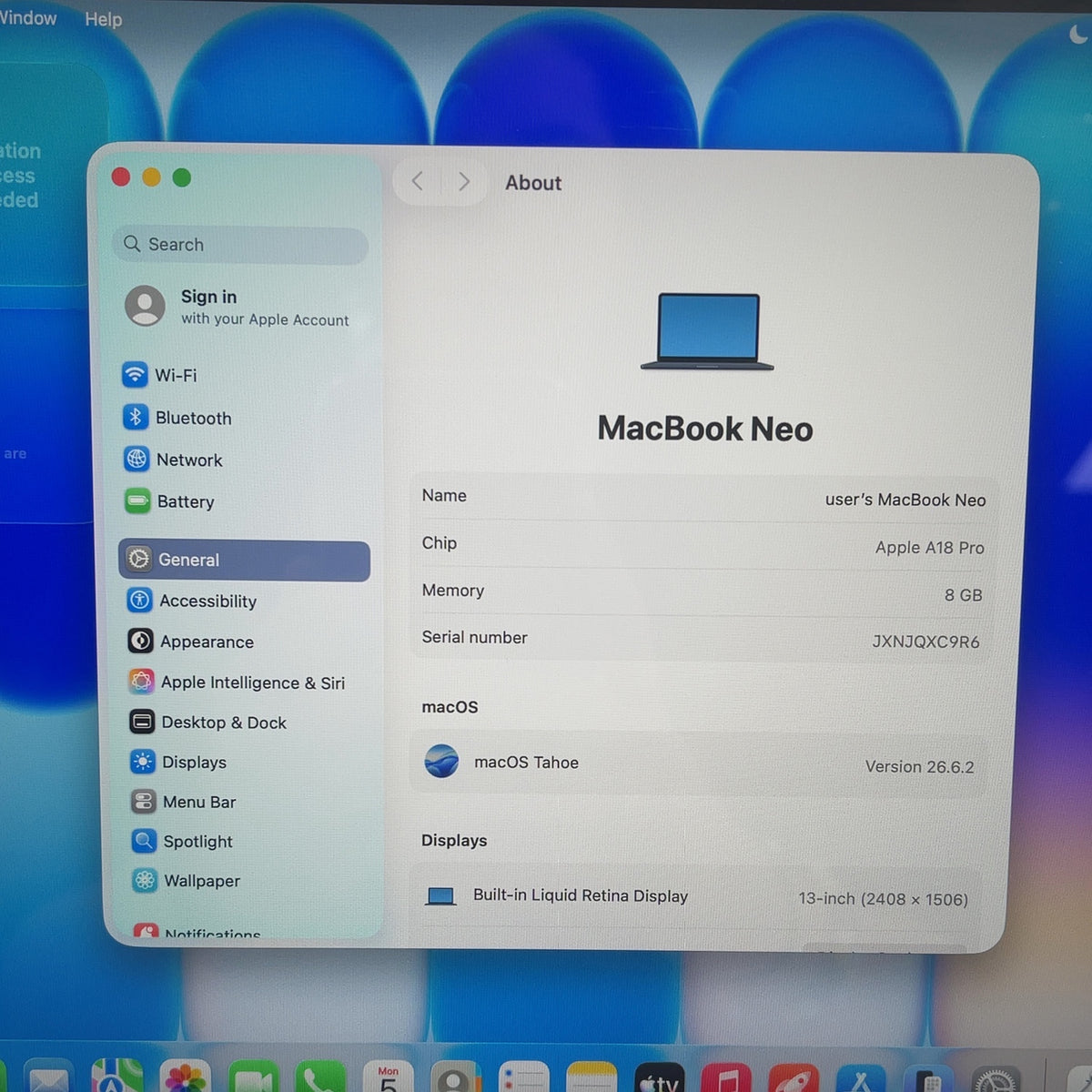Select the General gear item
1092x1092 pixels.
[x=244, y=560]
